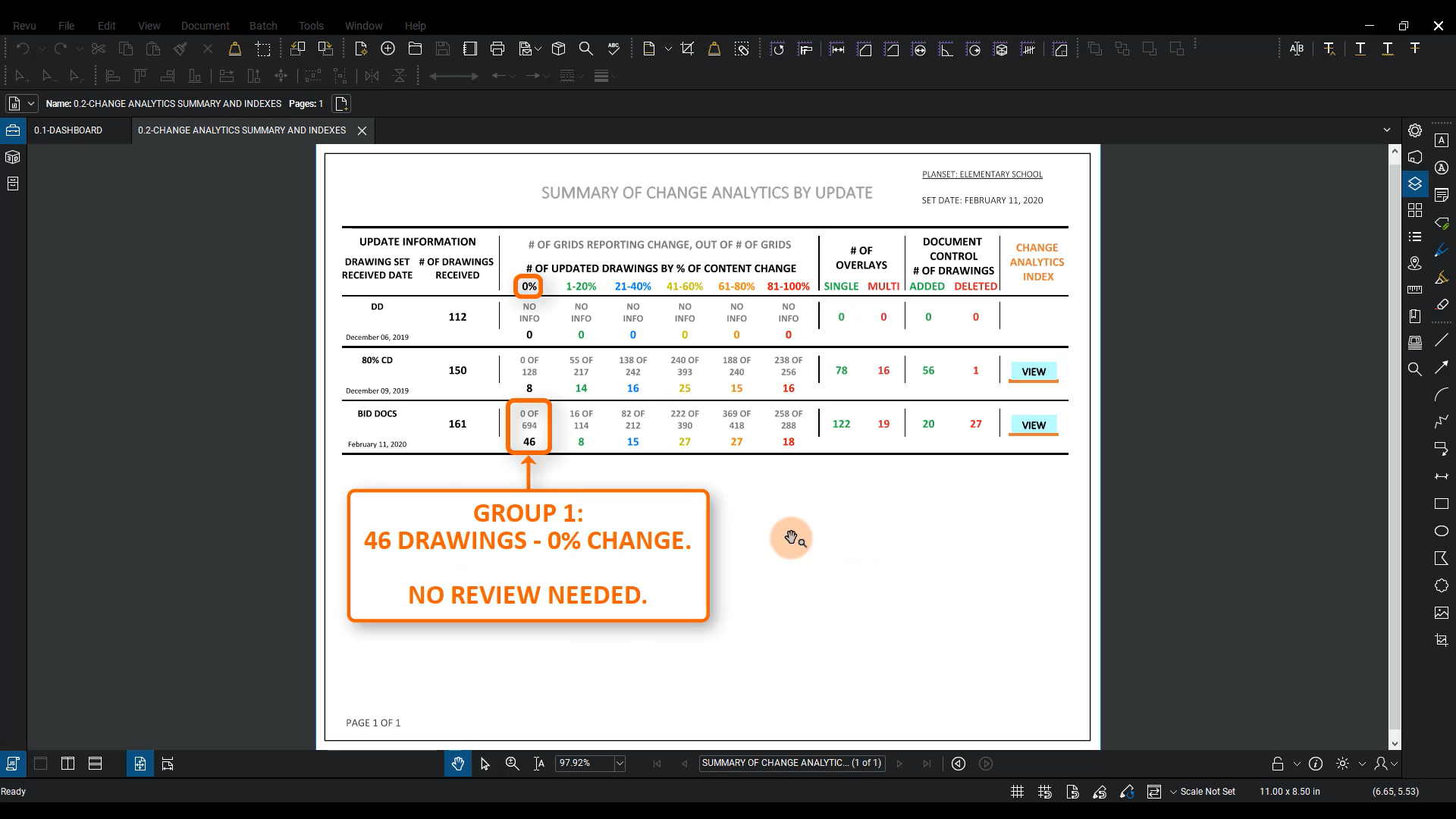Open the zoom percentage dropdown
Image resolution: width=1456 pixels, height=819 pixels.
tap(620, 764)
